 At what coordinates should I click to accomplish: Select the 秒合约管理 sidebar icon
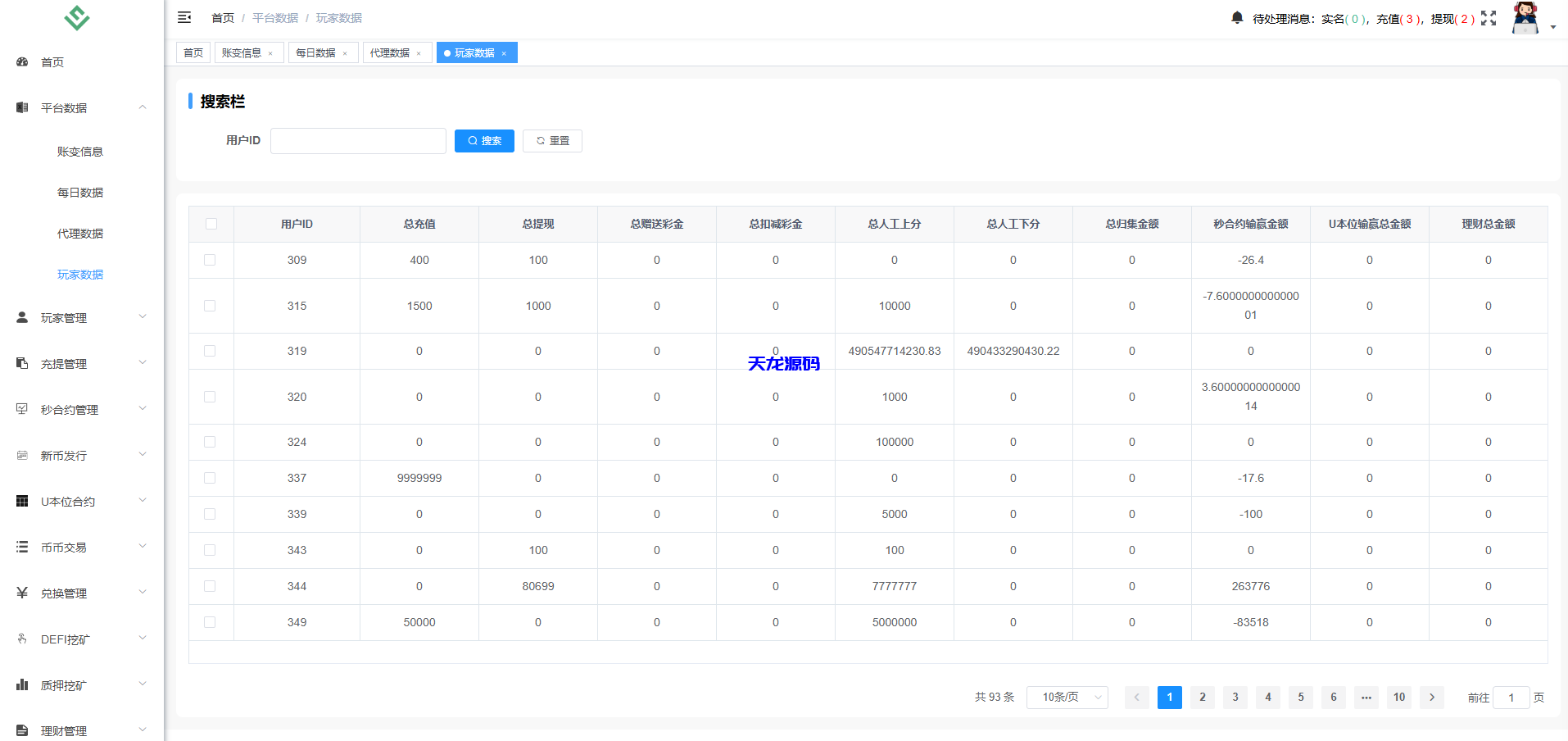click(21, 408)
